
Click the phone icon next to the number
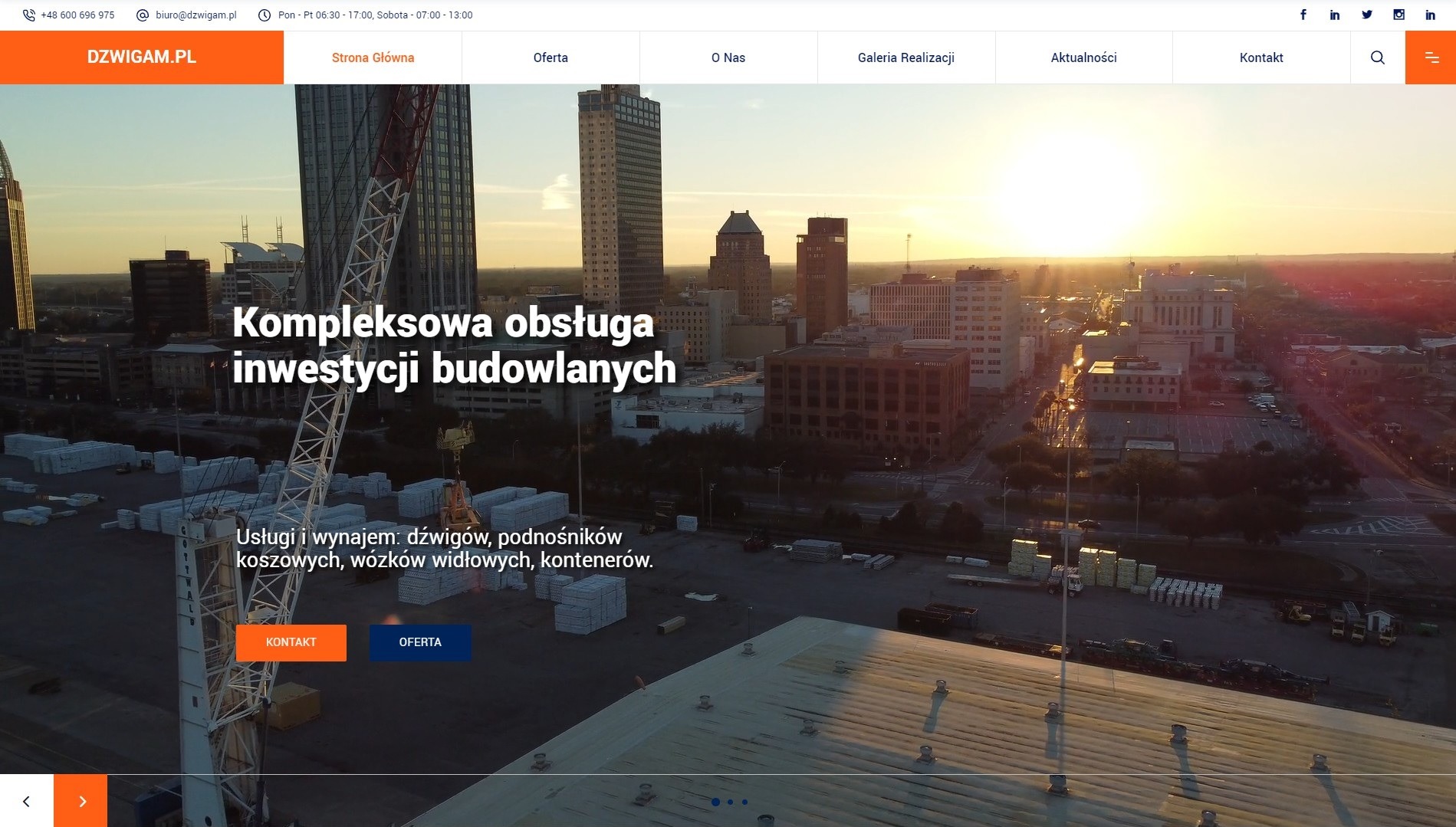pos(28,14)
